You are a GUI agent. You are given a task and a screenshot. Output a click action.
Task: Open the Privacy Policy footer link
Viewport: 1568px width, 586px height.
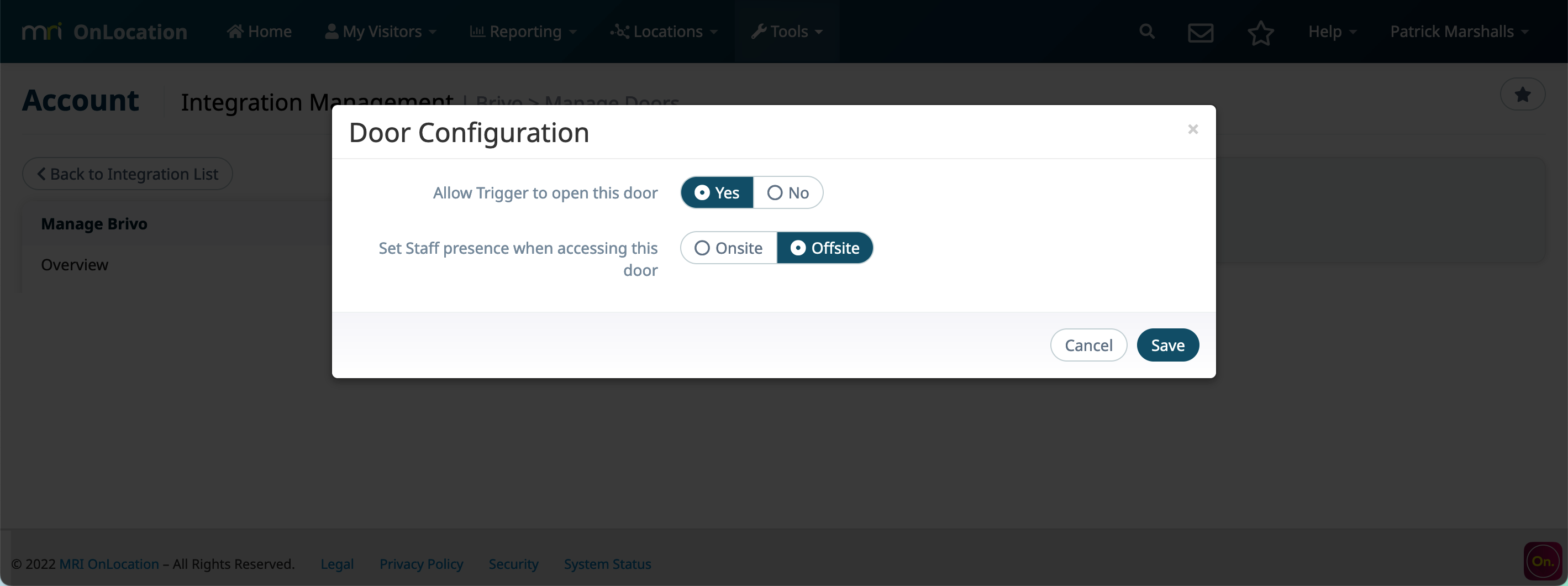(x=421, y=564)
